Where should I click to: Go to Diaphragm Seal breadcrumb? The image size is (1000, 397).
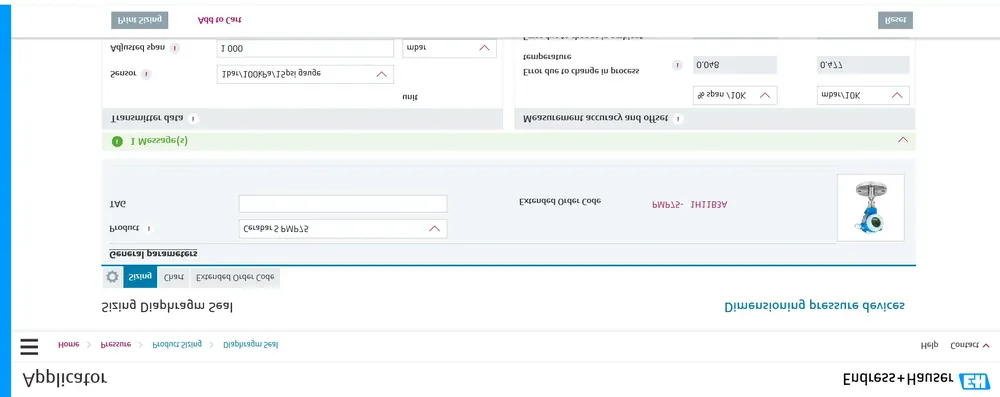(x=251, y=344)
